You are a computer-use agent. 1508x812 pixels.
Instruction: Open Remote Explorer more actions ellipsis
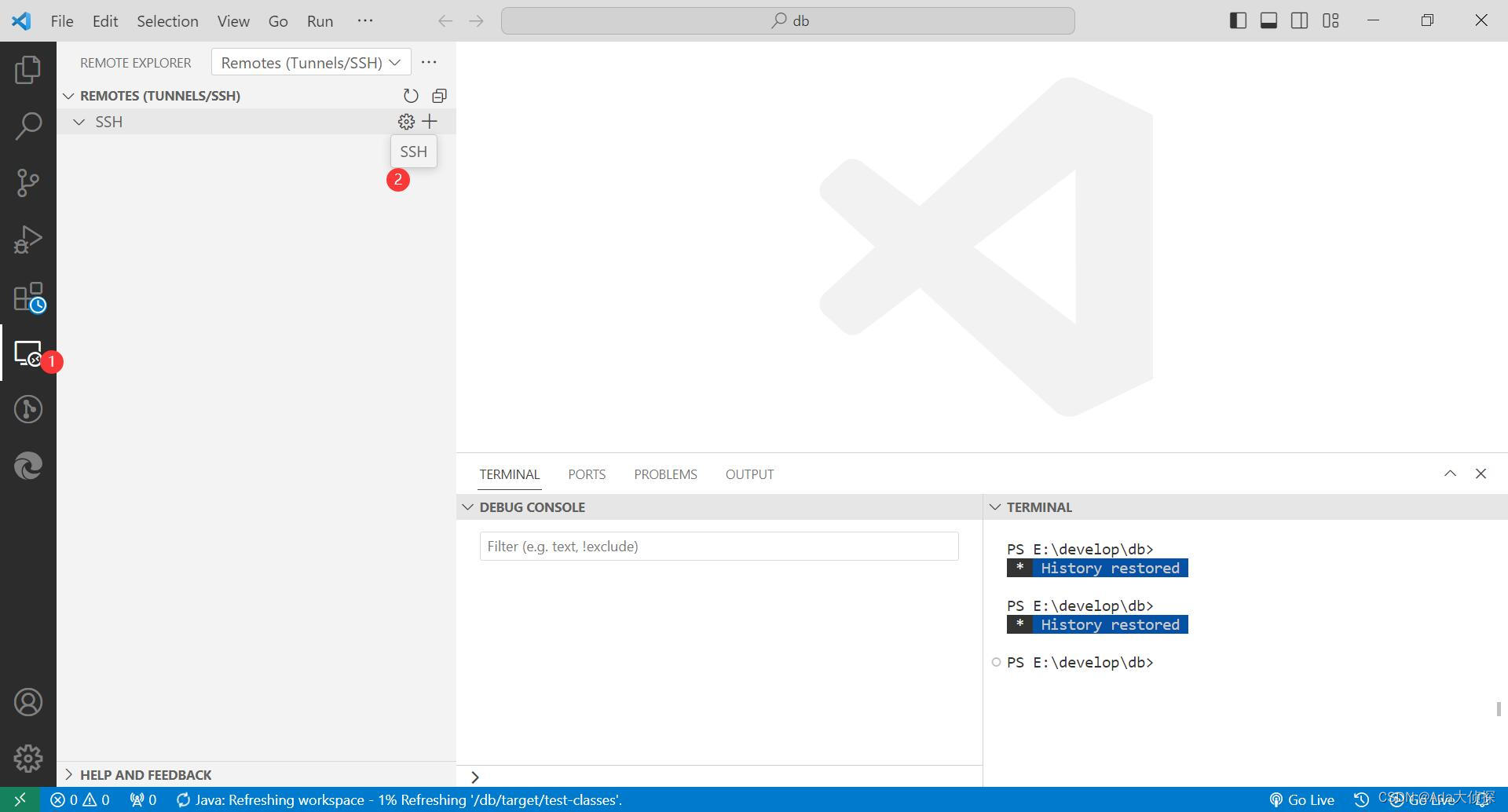point(429,62)
